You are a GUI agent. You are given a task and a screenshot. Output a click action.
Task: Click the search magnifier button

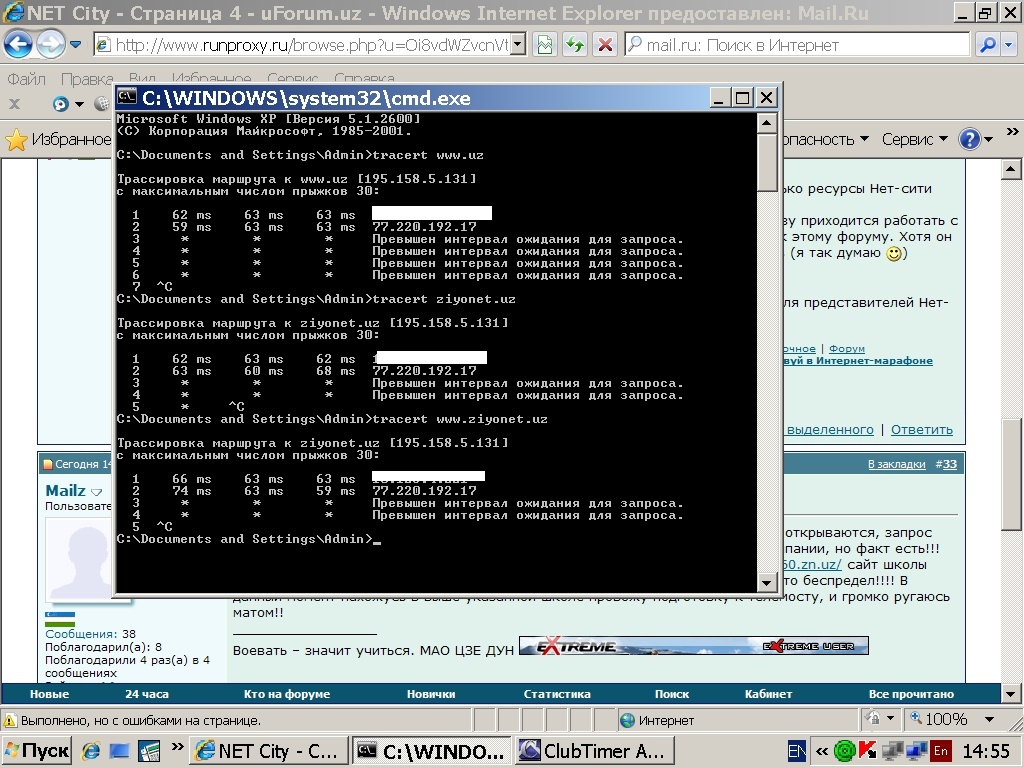[987, 44]
